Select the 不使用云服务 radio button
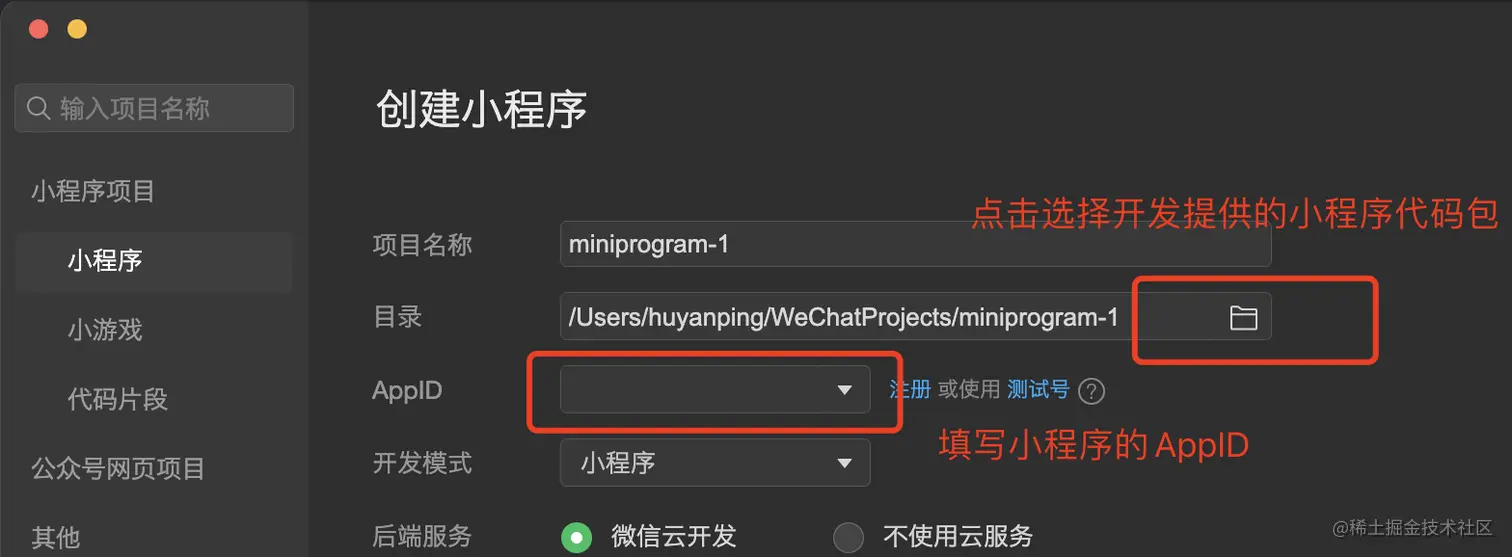Screen dimensions: 1512x557 point(848,537)
